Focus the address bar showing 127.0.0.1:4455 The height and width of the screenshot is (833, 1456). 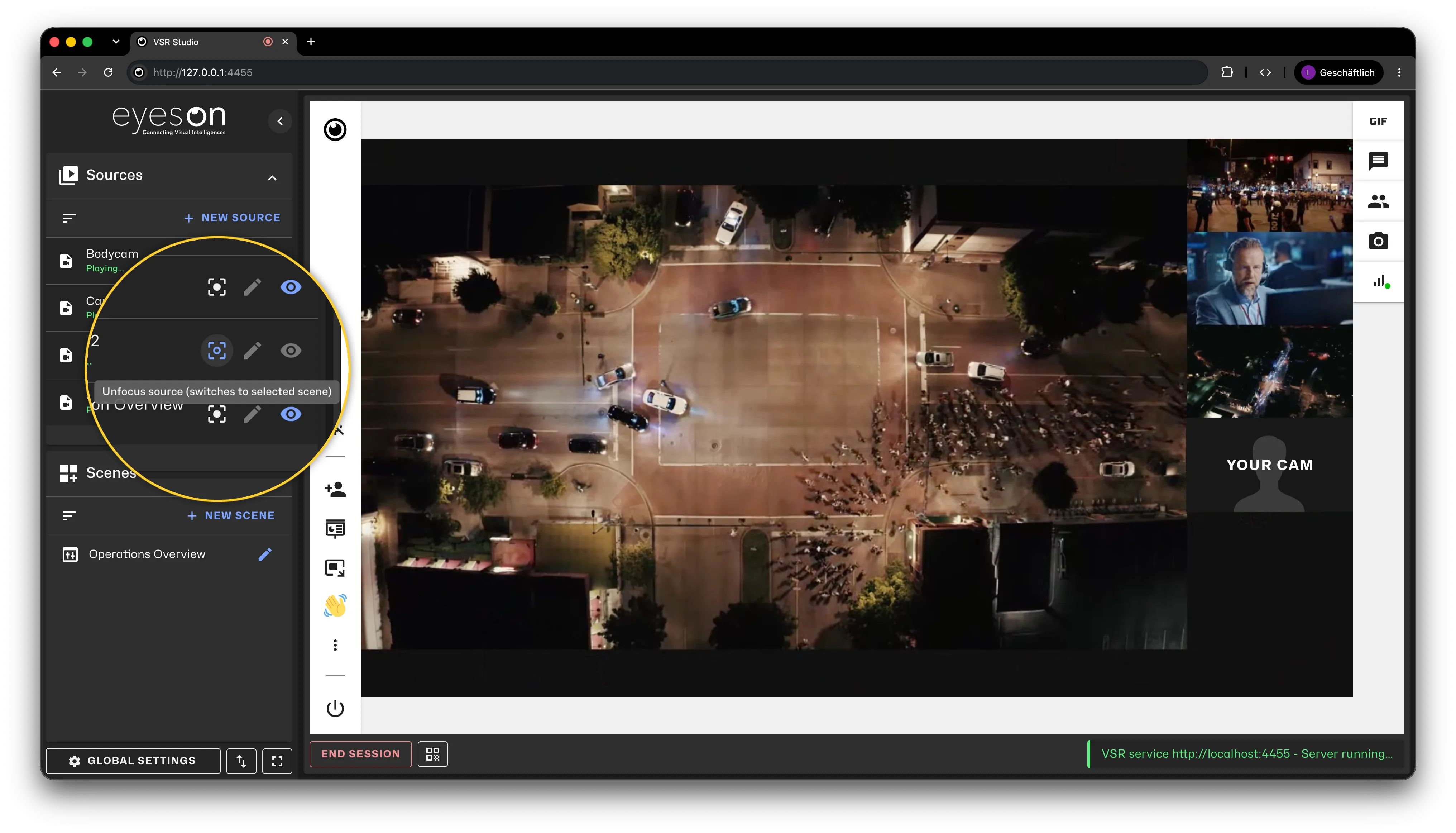point(667,73)
